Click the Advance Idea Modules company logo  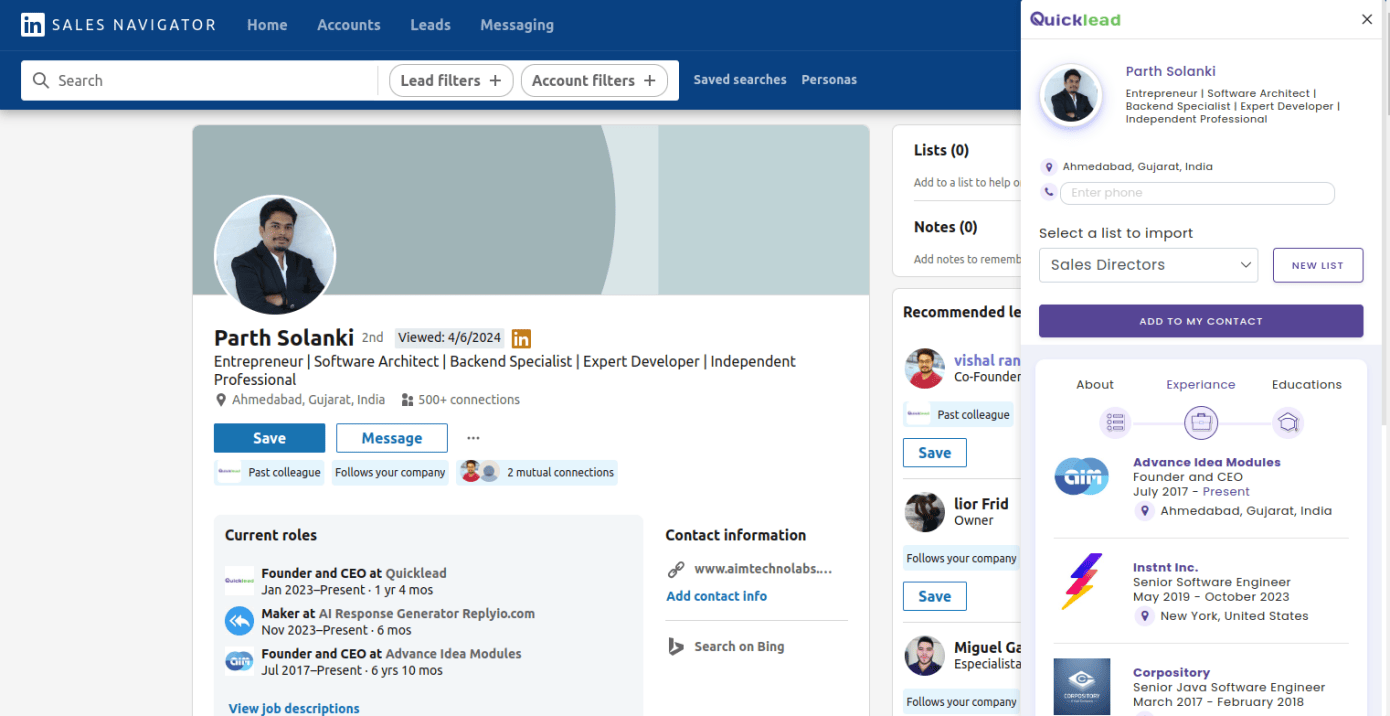pyautogui.click(x=1082, y=477)
